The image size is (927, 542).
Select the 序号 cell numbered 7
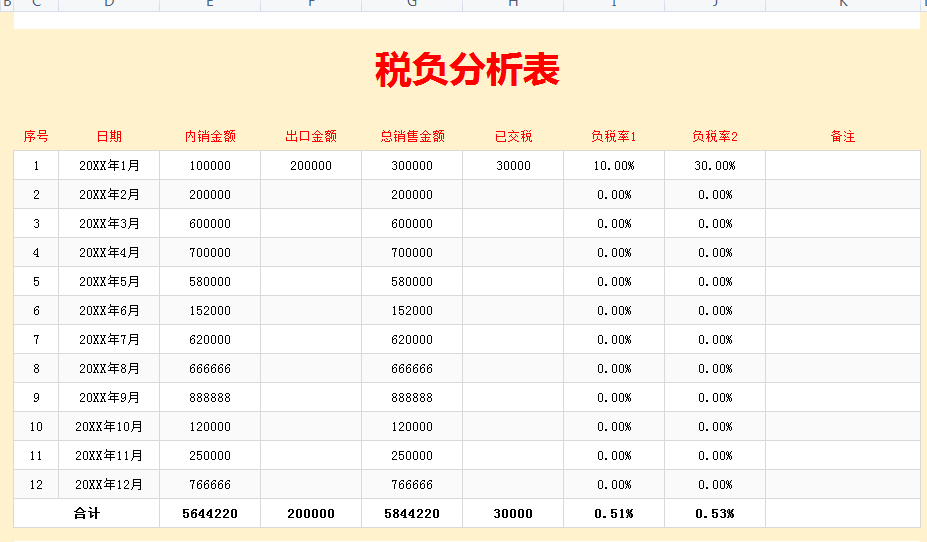click(x=36, y=339)
